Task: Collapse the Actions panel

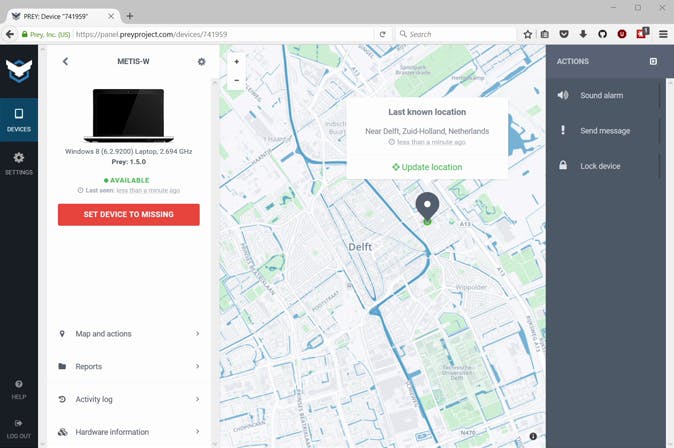Action: pyautogui.click(x=653, y=61)
